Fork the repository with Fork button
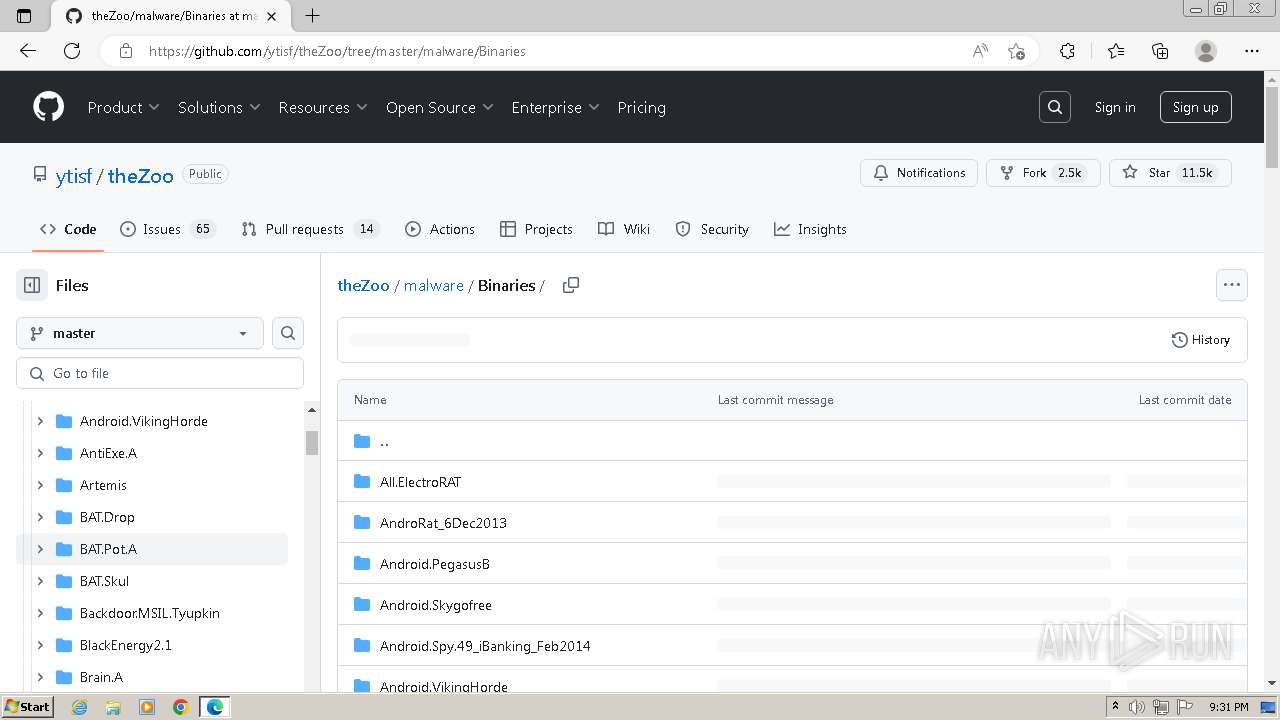 coord(1043,173)
